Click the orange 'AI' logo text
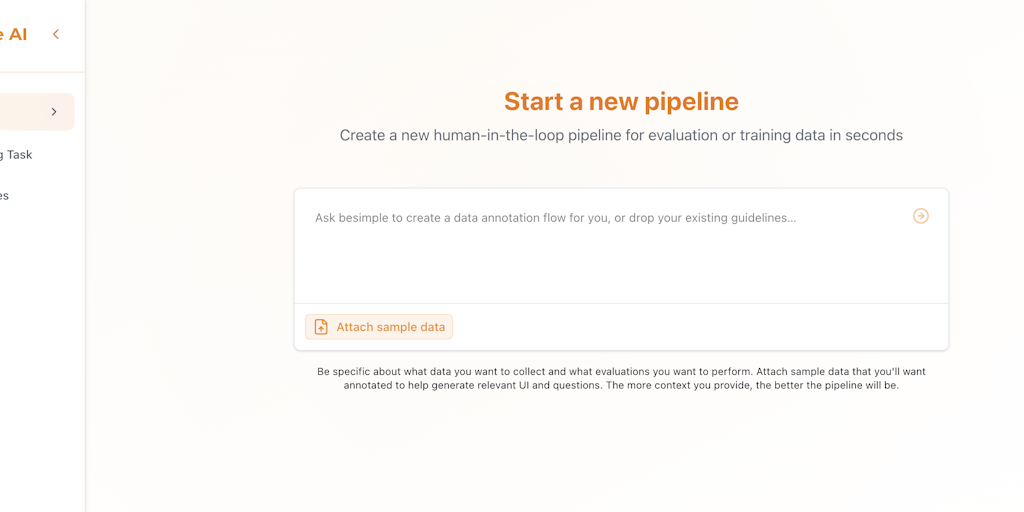This screenshot has height=512, width=1024. (x=14, y=34)
